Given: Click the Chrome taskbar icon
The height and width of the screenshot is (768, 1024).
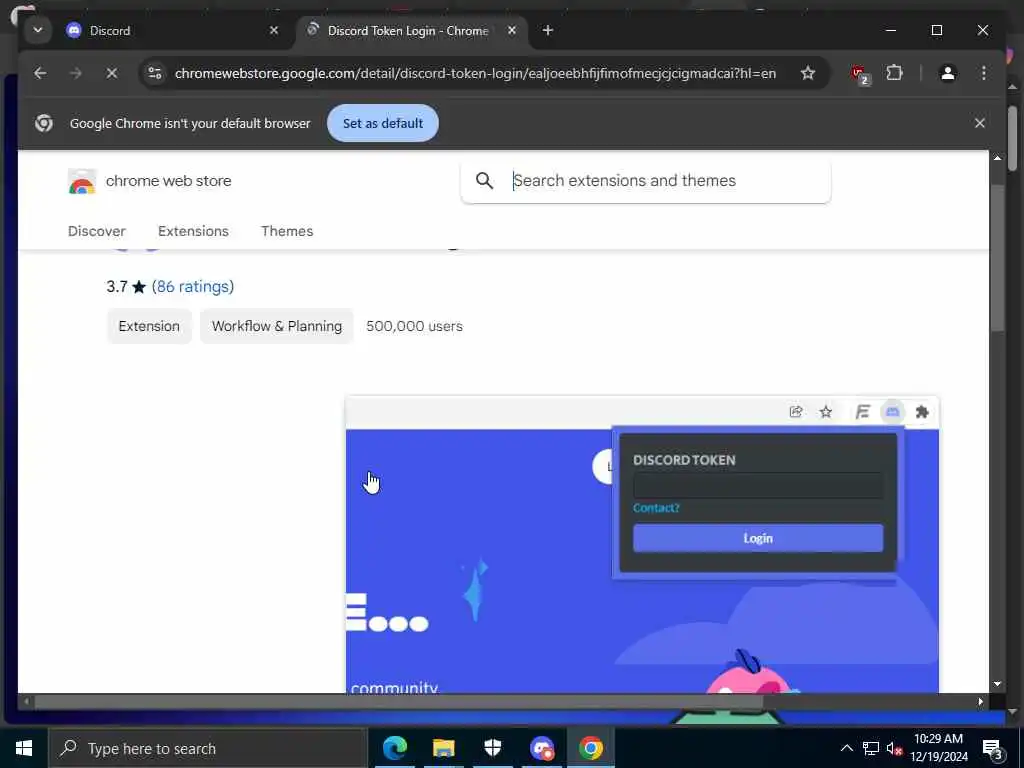Looking at the screenshot, I should pyautogui.click(x=591, y=748).
